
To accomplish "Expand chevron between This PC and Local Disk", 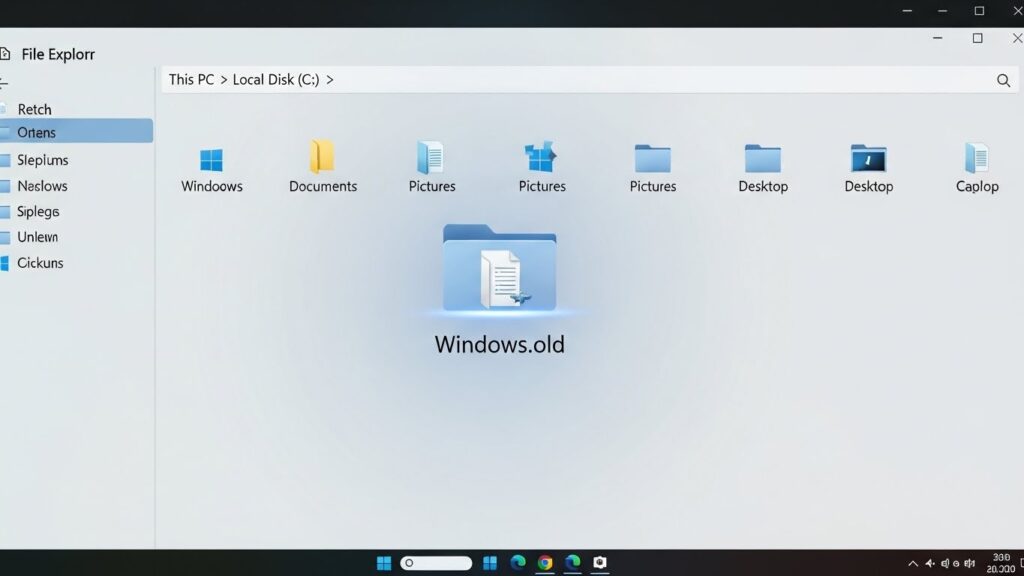I will (x=223, y=79).
